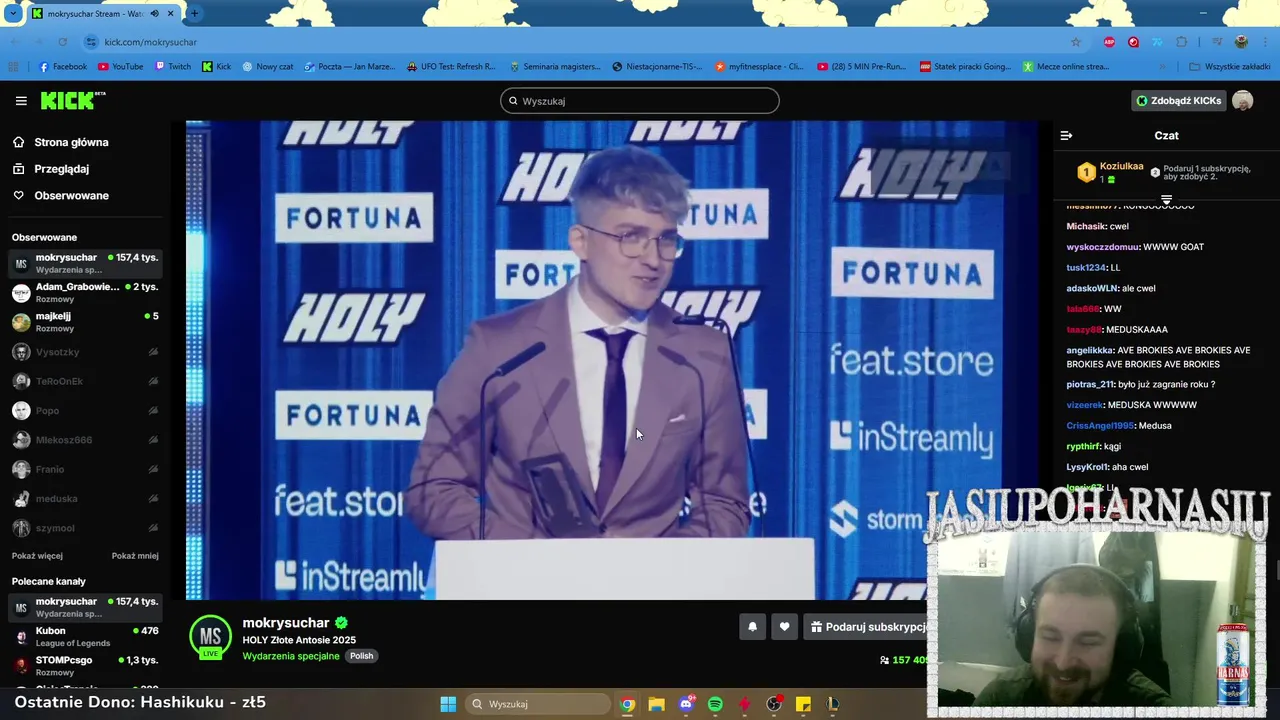Click the live stream video player
Image resolution: width=1280 pixels, height=720 pixels.
[x=612, y=360]
